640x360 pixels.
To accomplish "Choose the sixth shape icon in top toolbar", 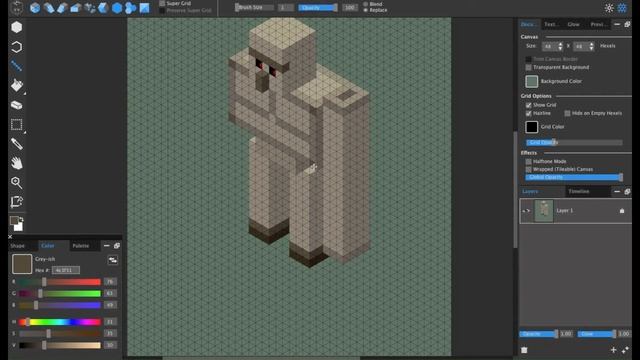I will tap(103, 8).
